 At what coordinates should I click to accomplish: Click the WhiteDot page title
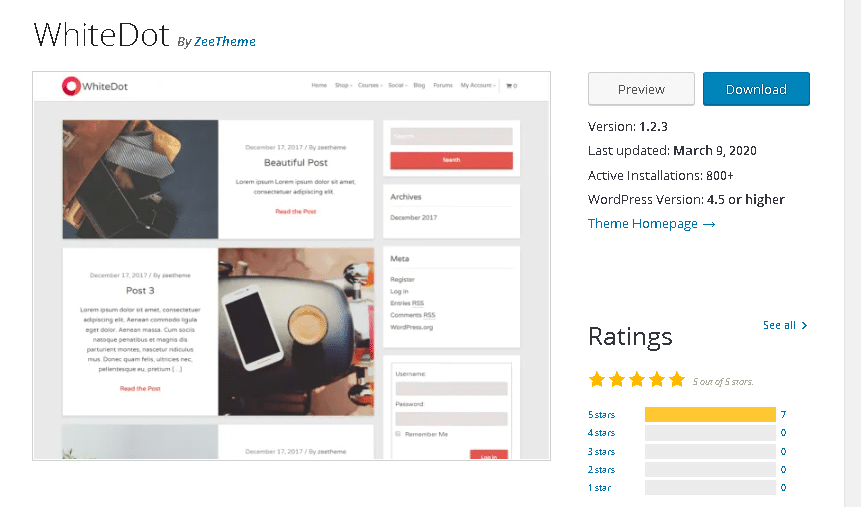coord(101,35)
